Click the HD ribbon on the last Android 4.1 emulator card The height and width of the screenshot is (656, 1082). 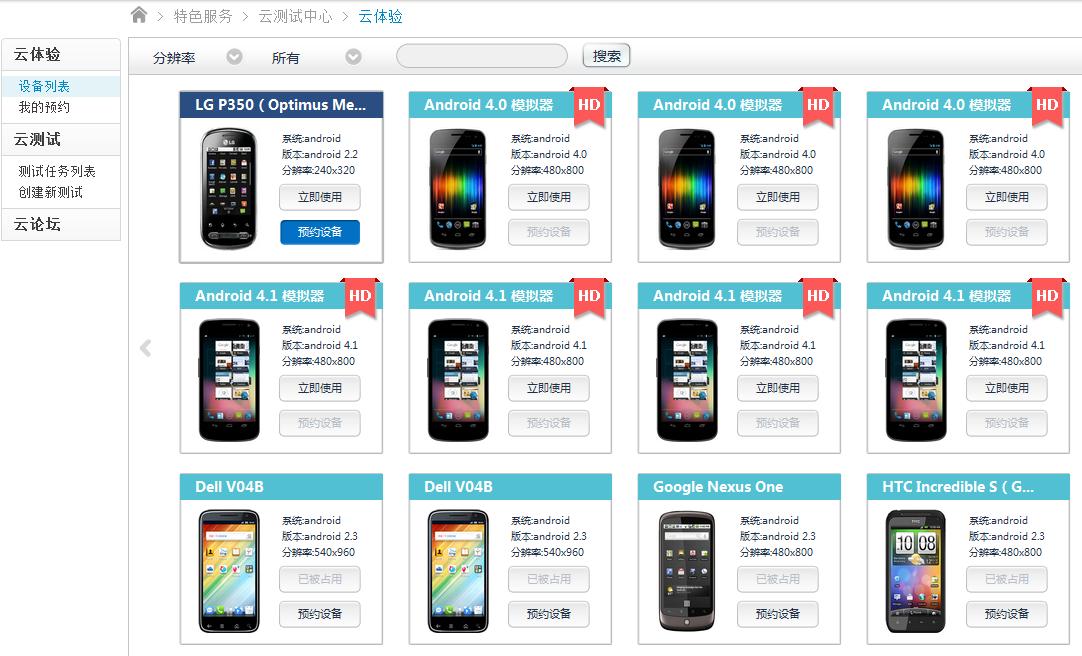(x=1047, y=297)
